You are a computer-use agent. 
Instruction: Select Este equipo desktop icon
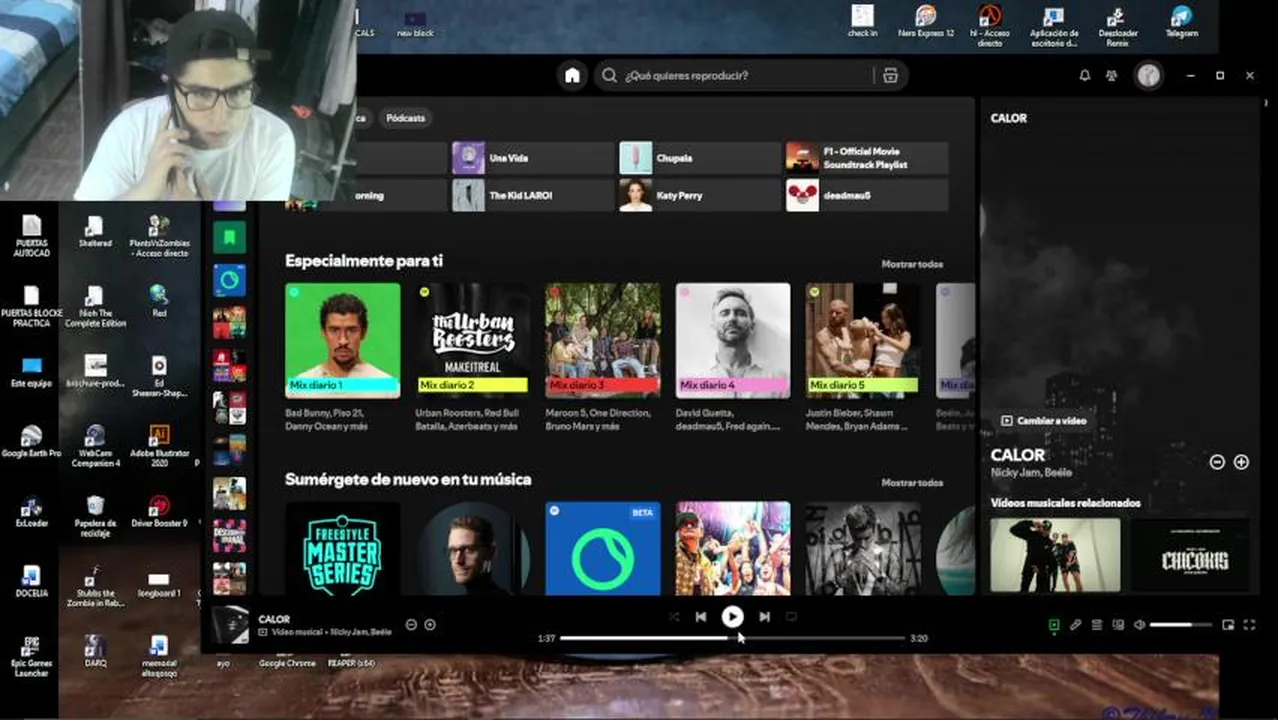point(31,371)
